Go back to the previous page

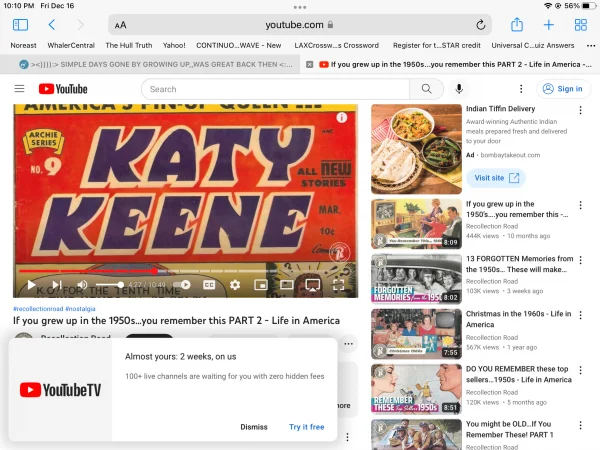(52, 25)
